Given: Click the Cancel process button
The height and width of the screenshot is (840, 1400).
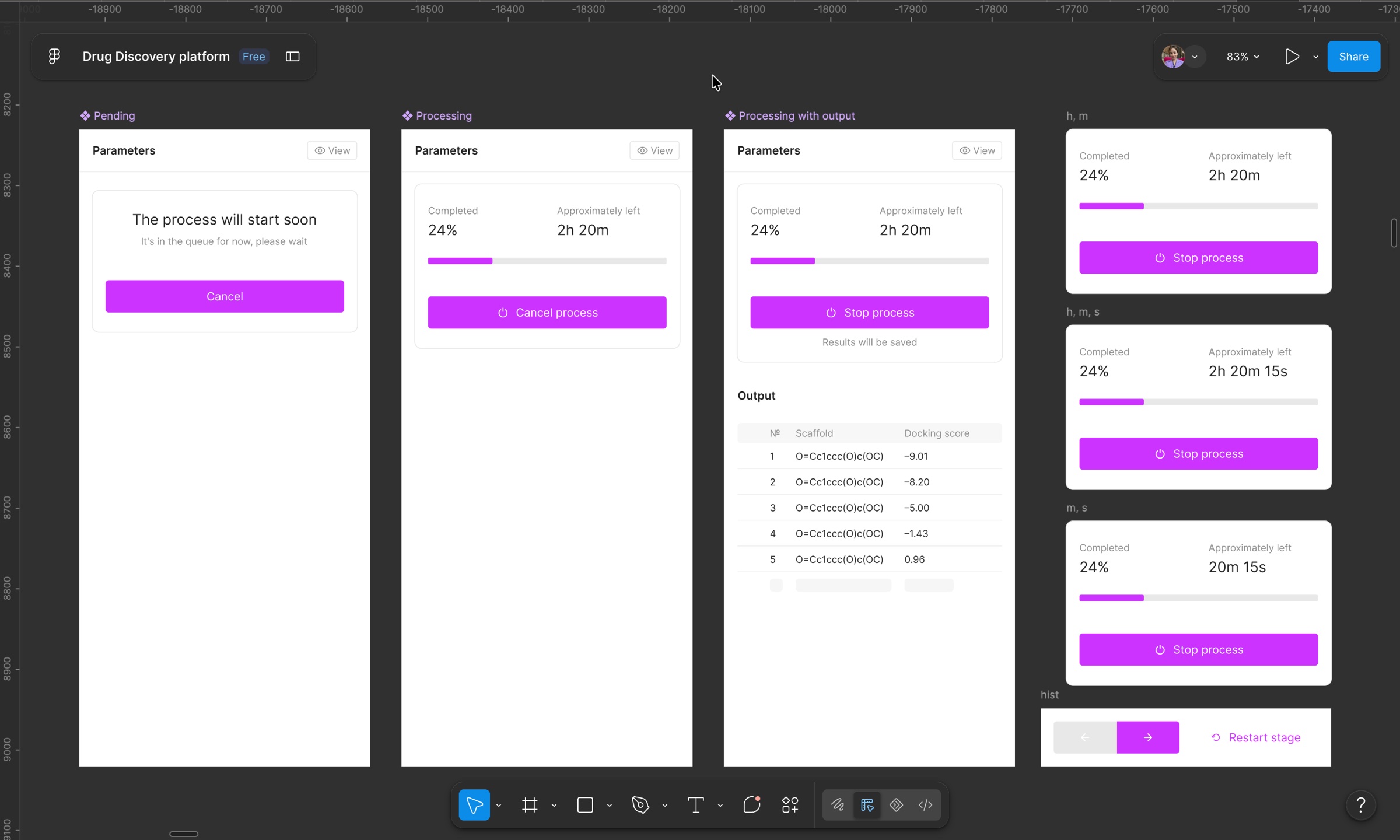Looking at the screenshot, I should pyautogui.click(x=547, y=313).
